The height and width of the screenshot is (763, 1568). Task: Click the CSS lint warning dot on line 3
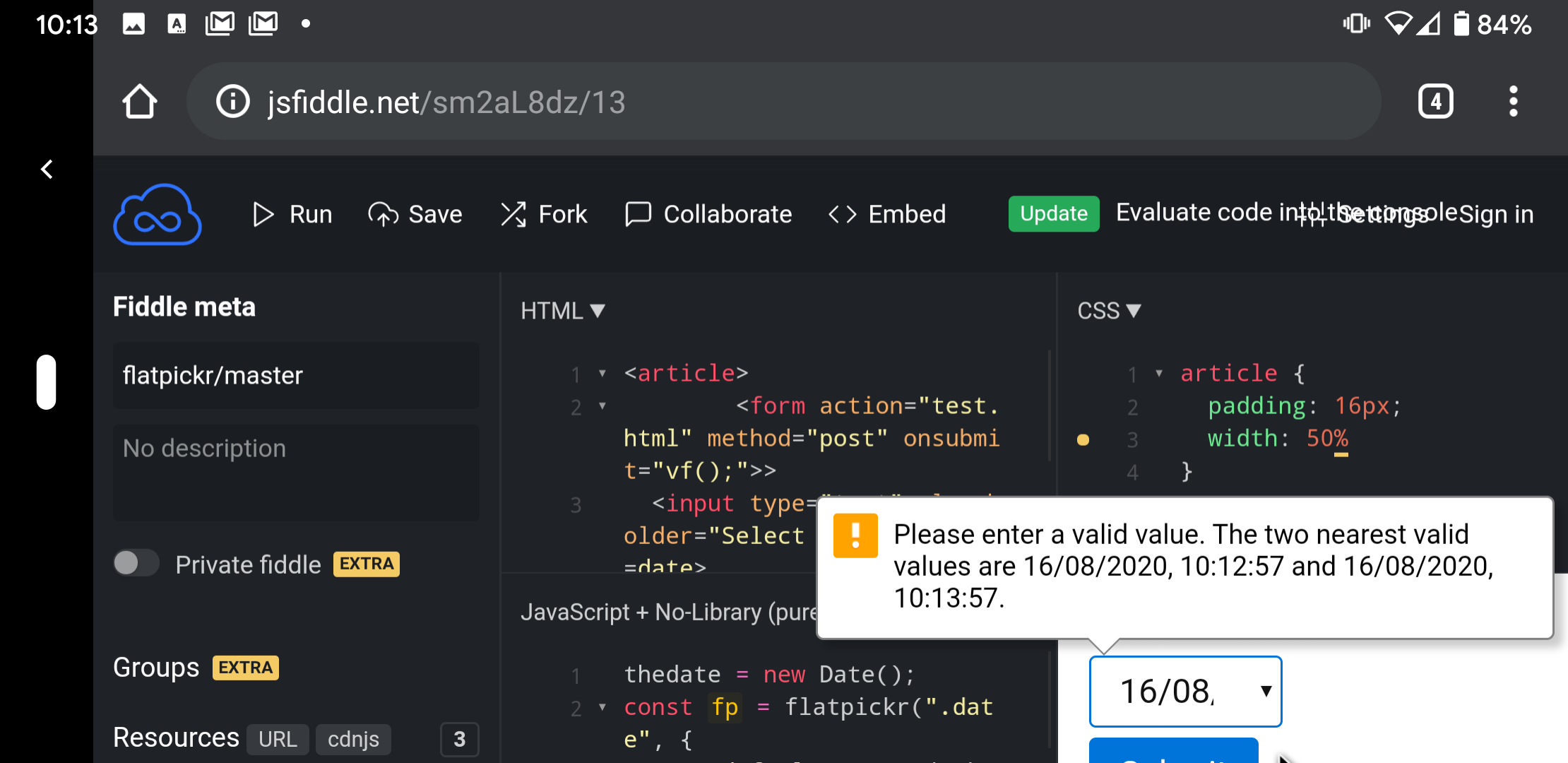1083,439
